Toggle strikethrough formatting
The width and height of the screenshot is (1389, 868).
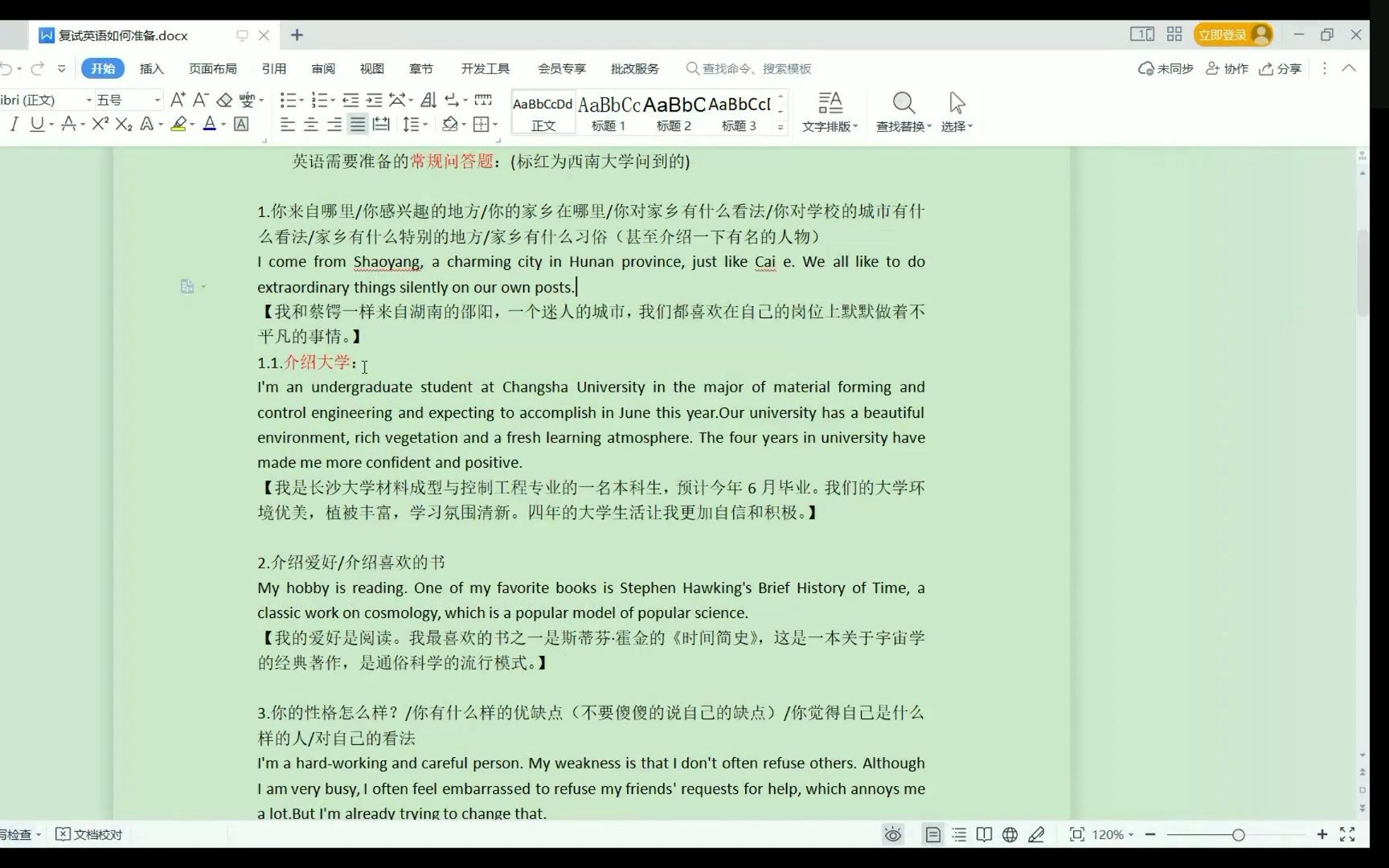[68, 124]
